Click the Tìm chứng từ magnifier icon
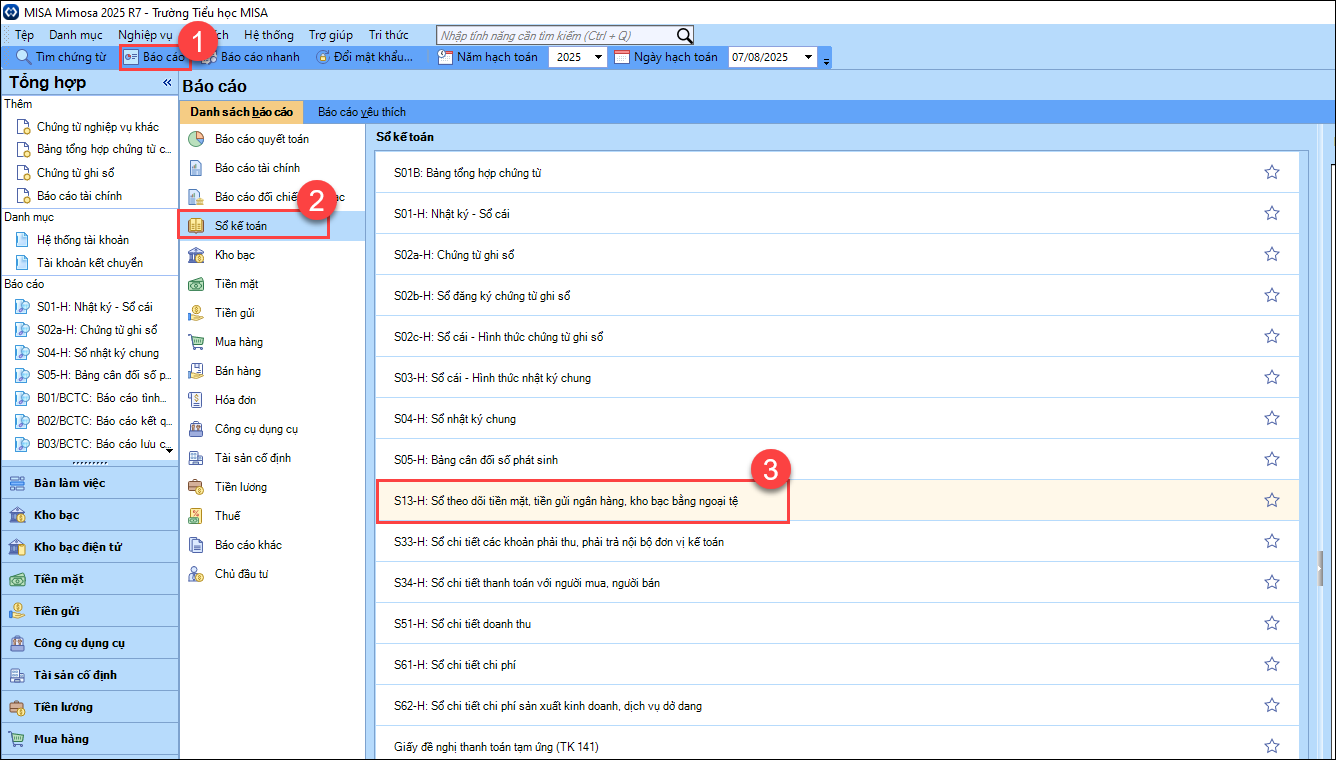 pos(23,57)
